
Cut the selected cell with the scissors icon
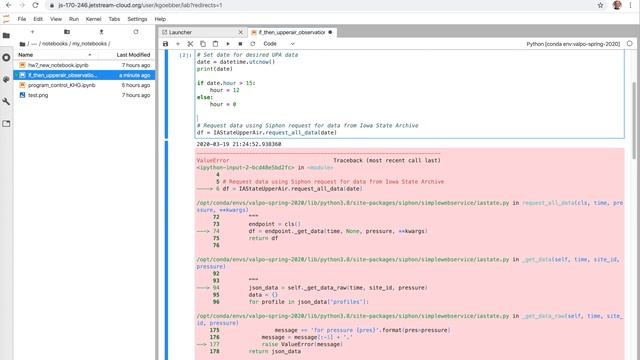tap(190, 44)
